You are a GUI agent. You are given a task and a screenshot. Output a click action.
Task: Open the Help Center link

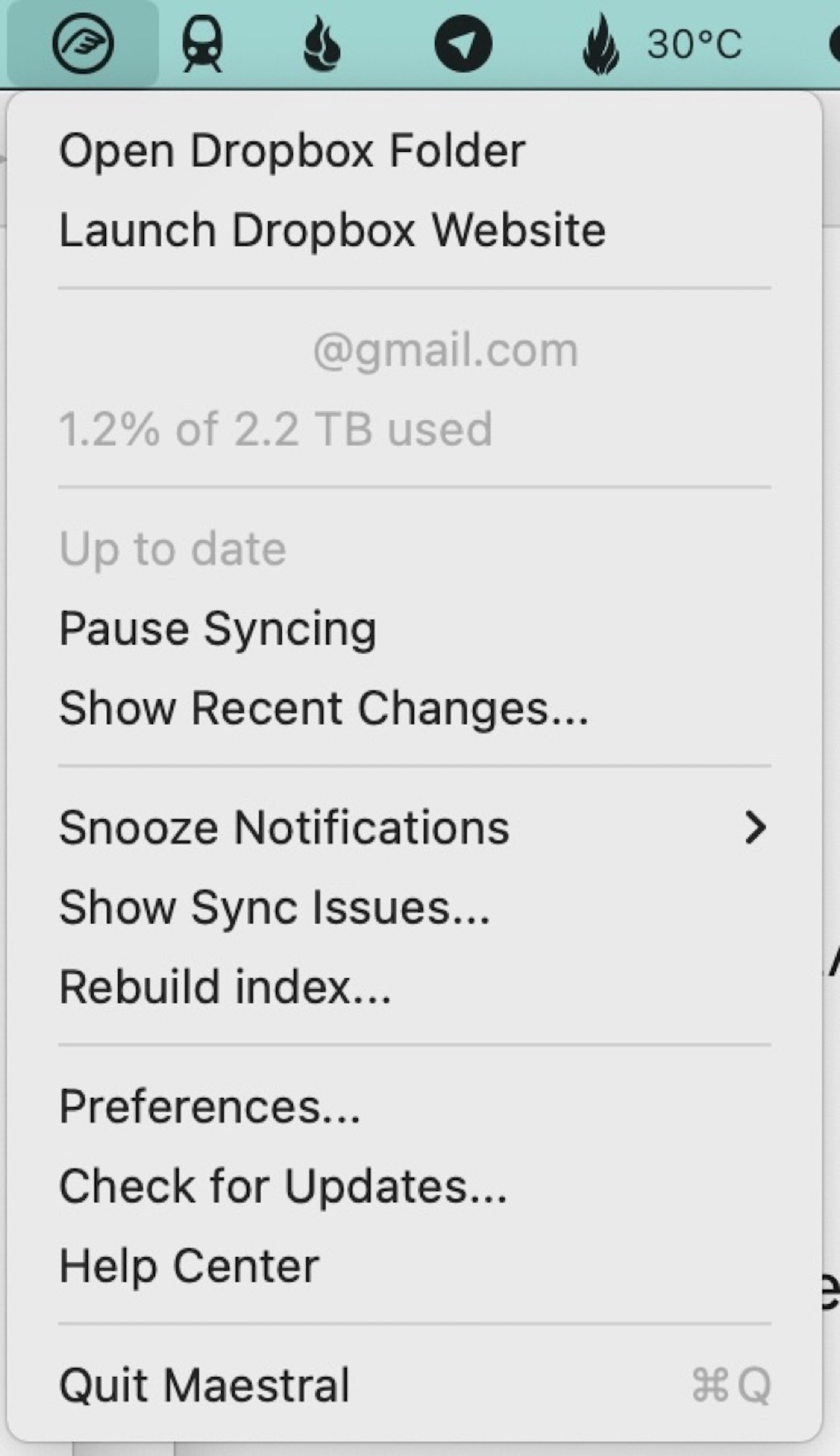click(x=189, y=1265)
